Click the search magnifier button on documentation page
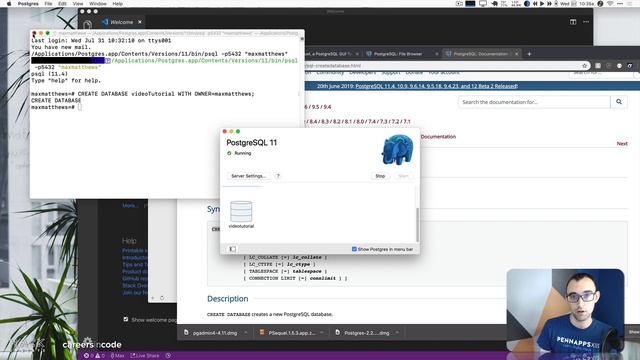The image size is (640, 360). pyautogui.click(x=619, y=102)
